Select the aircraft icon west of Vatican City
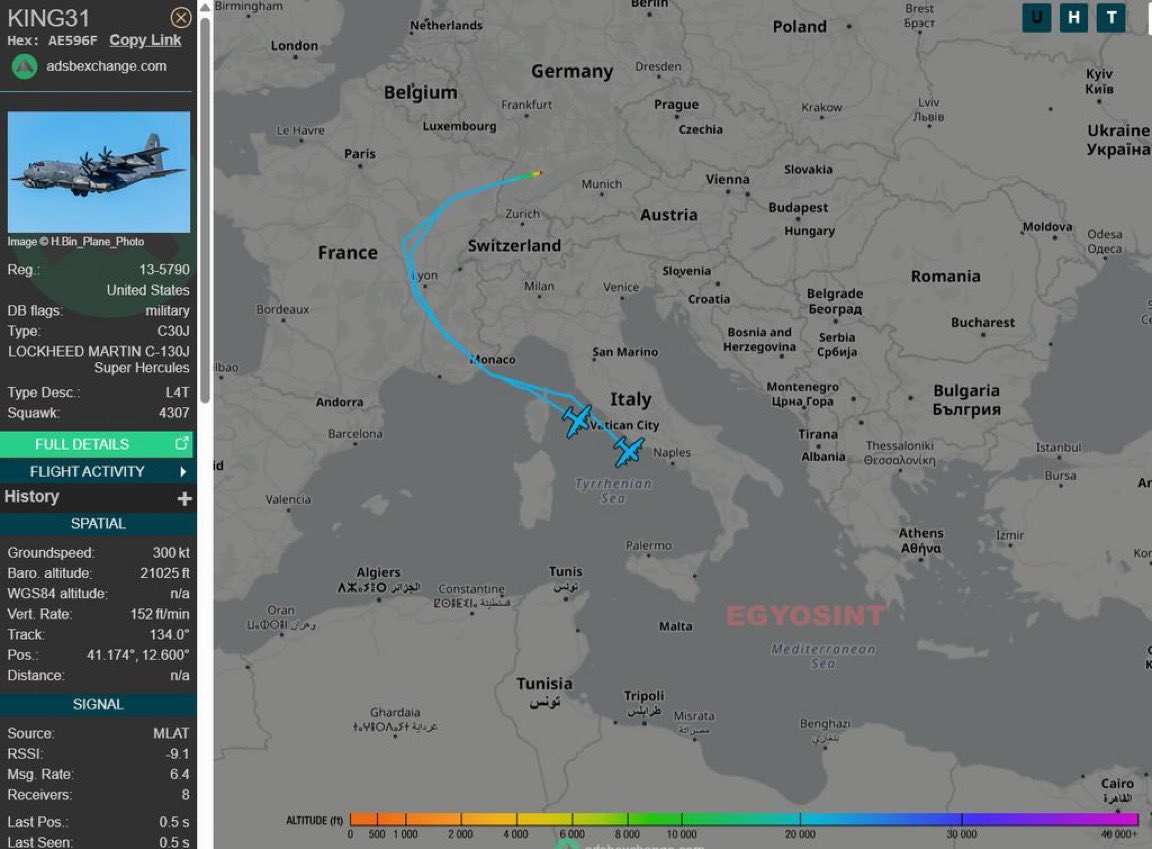 point(577,421)
